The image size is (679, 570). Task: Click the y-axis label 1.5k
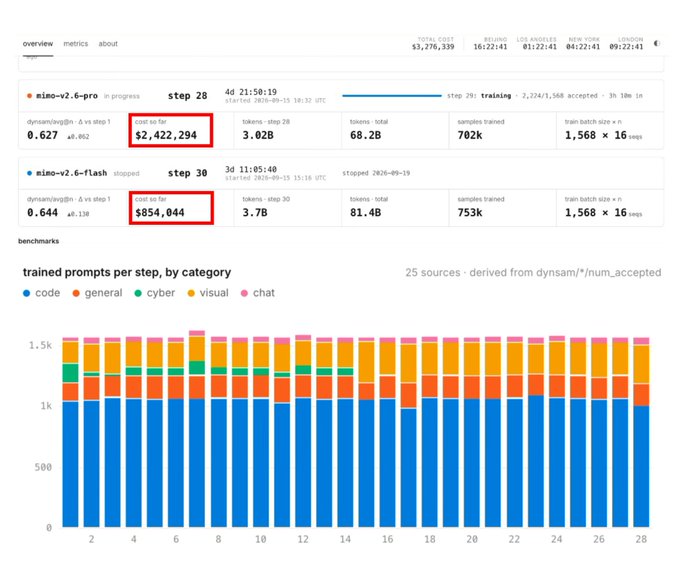pyautogui.click(x=40, y=346)
